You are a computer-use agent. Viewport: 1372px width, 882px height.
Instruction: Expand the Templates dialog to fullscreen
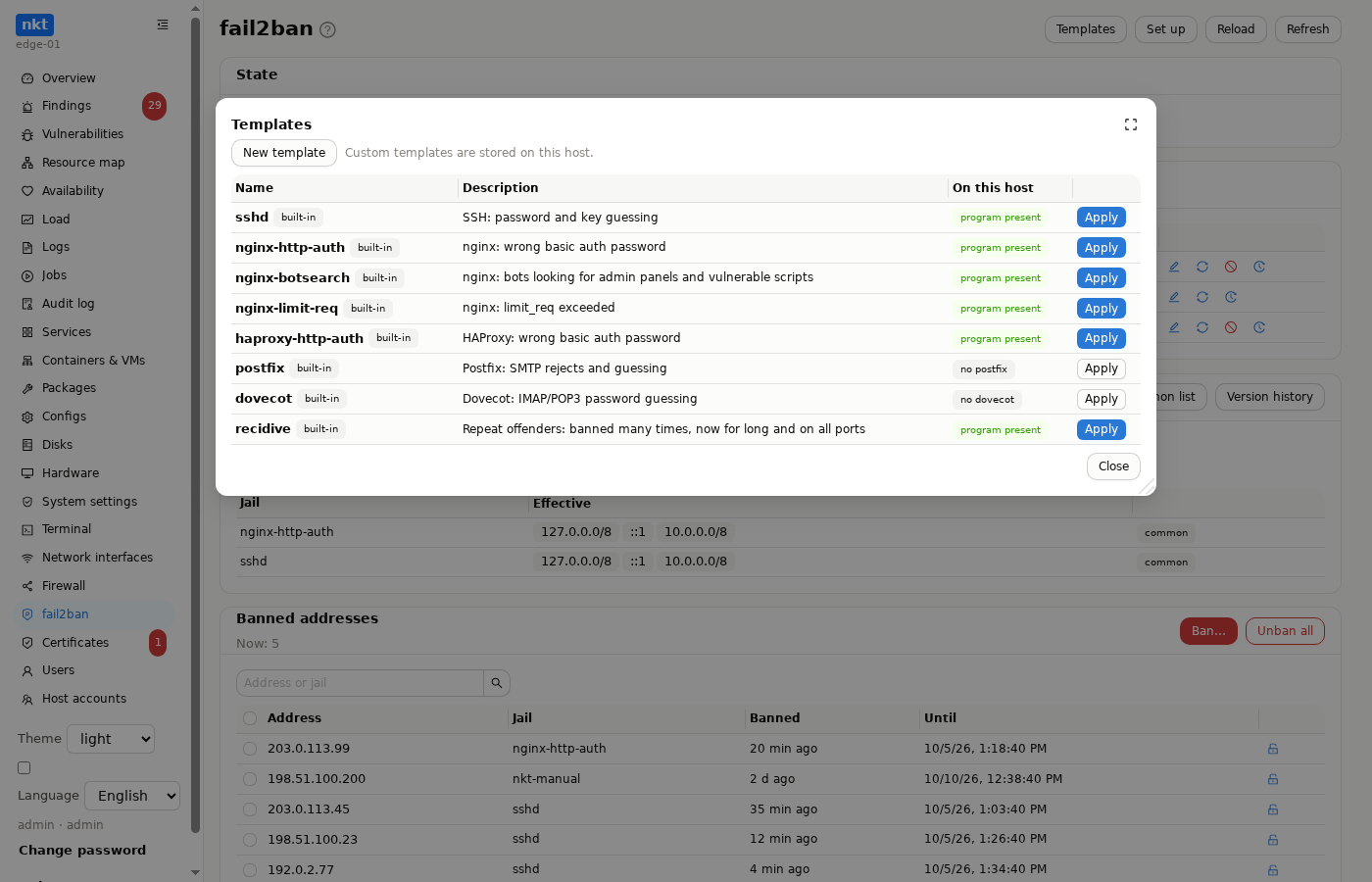(1131, 124)
